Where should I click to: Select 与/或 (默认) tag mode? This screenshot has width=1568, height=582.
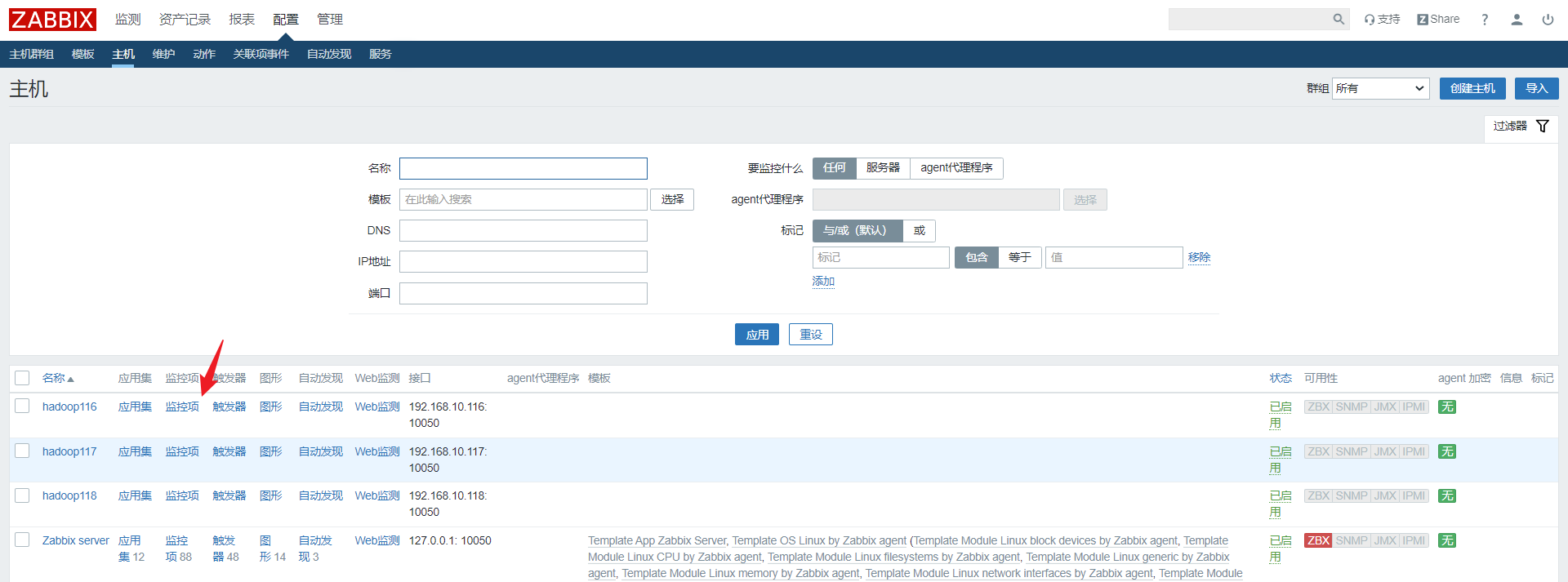(x=857, y=230)
